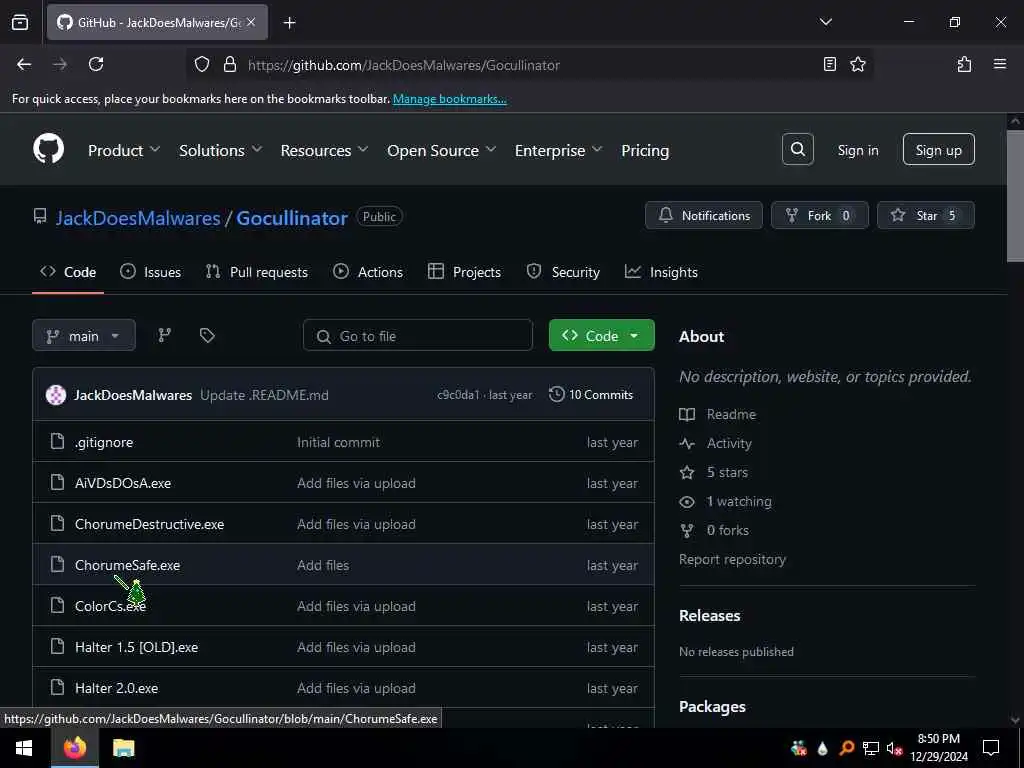Click the Notifications button
Viewport: 1024px width, 768px height.
point(704,215)
